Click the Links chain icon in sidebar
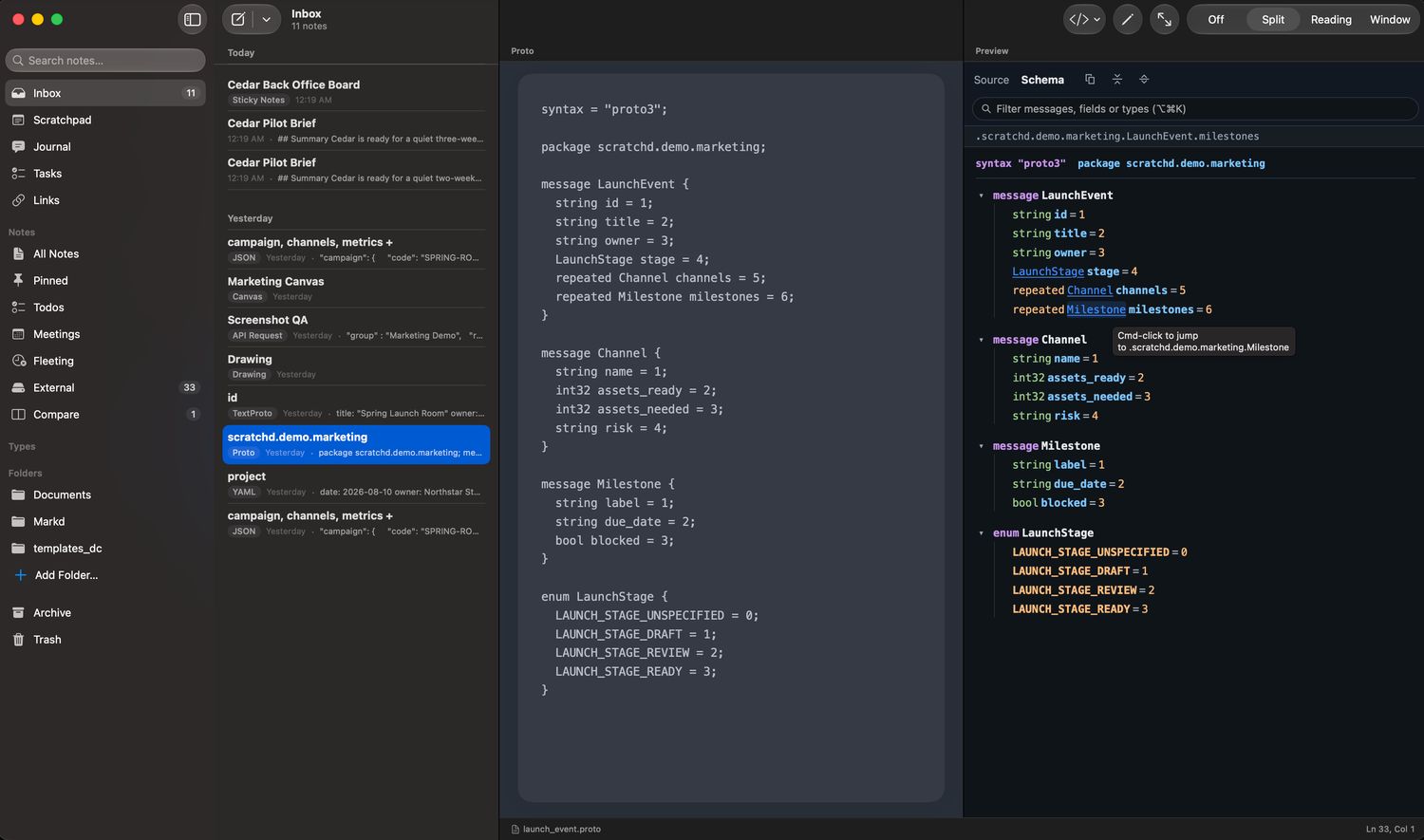 pyautogui.click(x=18, y=200)
